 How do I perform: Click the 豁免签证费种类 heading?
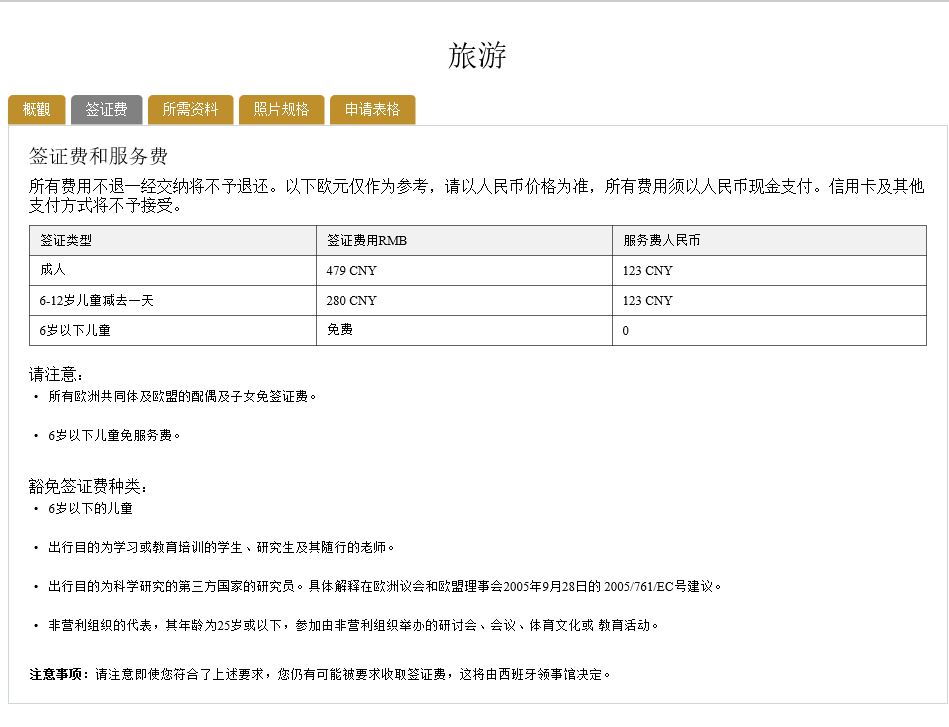(88, 487)
